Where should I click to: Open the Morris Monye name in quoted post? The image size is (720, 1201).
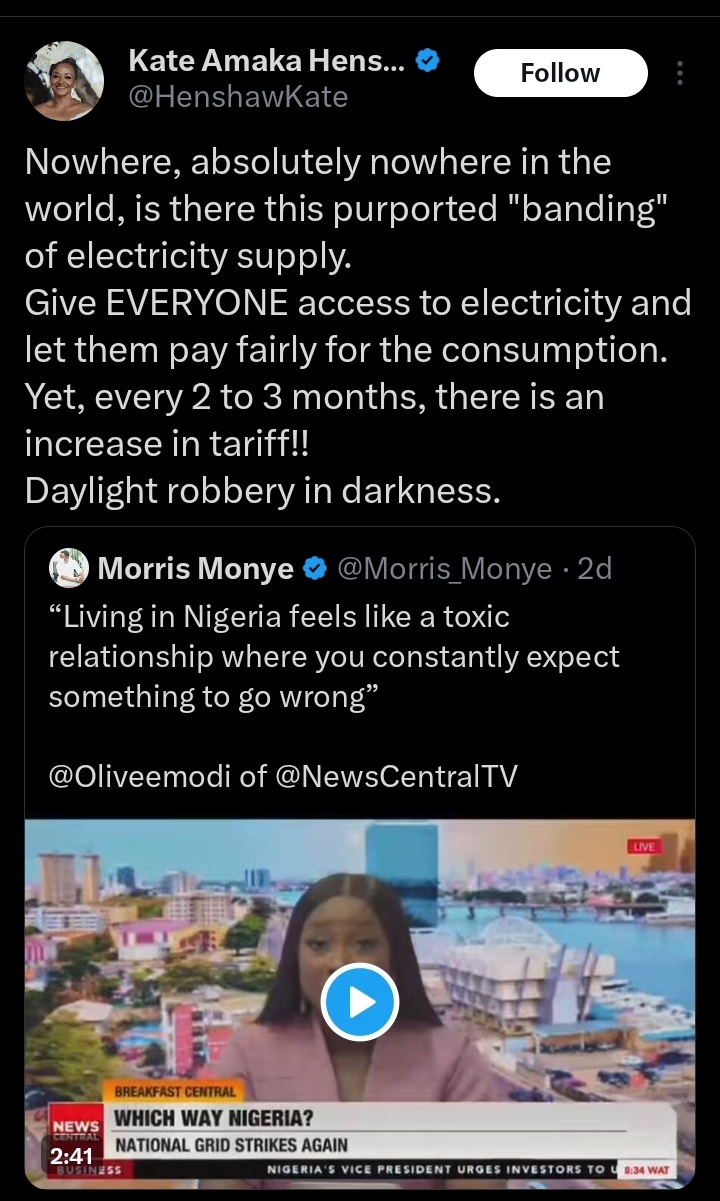coord(195,569)
